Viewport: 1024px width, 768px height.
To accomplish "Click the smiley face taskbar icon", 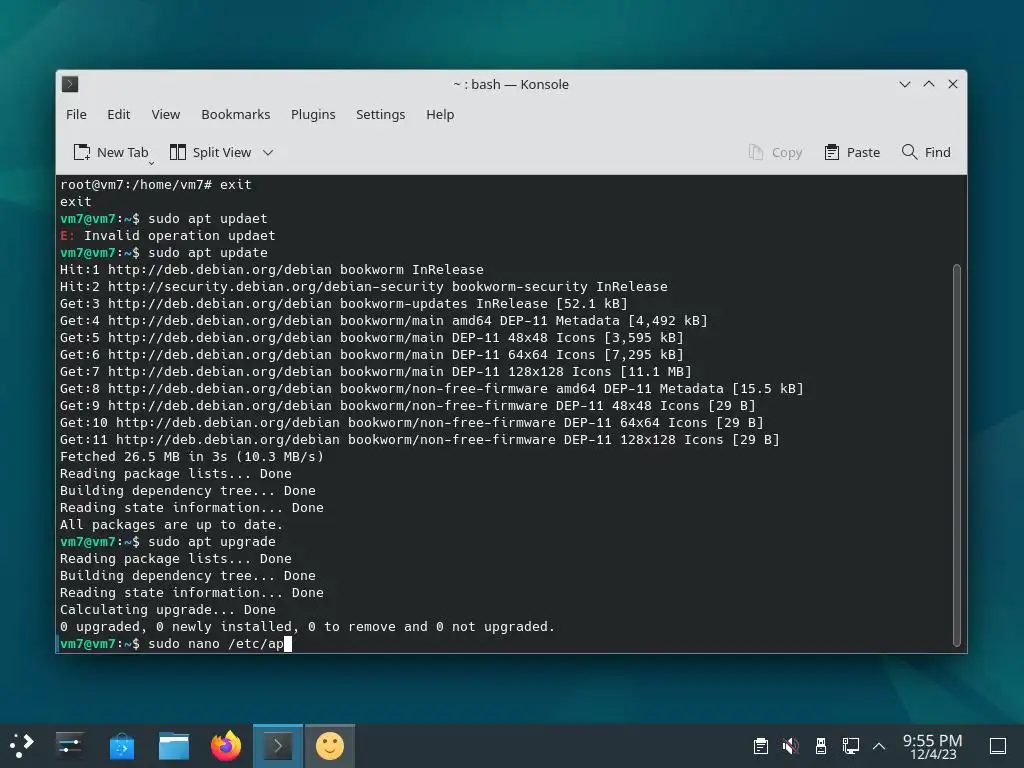I will 330,746.
